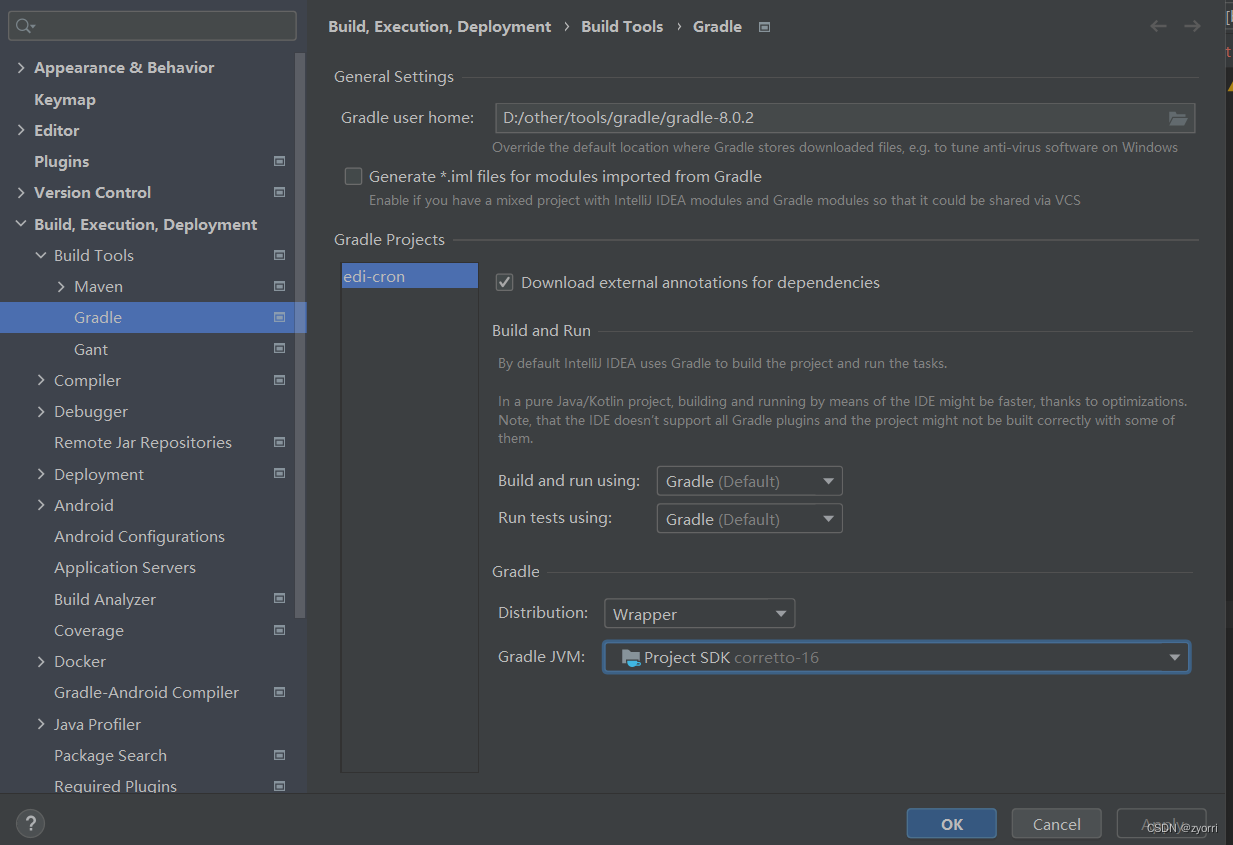Go back with the left arrow icon
Viewport: 1233px width, 845px height.
1158,26
